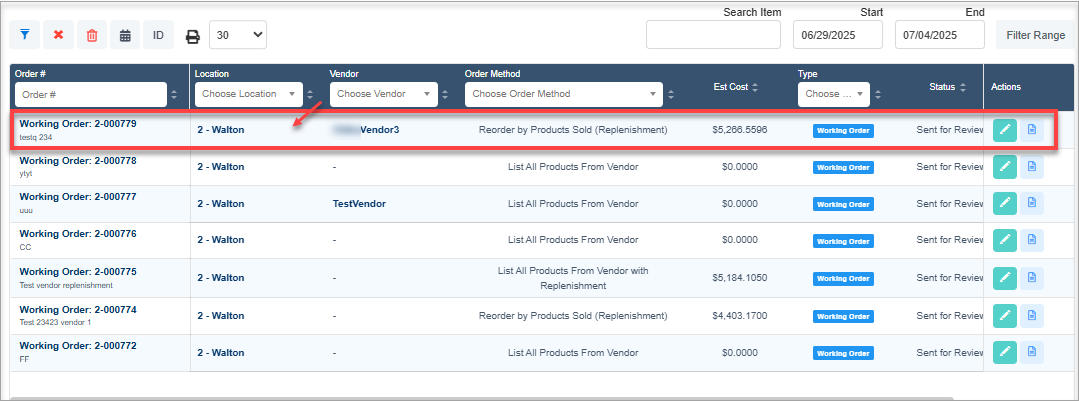
Task: Open Working Order: 2-000777 link
Action: [78, 197]
